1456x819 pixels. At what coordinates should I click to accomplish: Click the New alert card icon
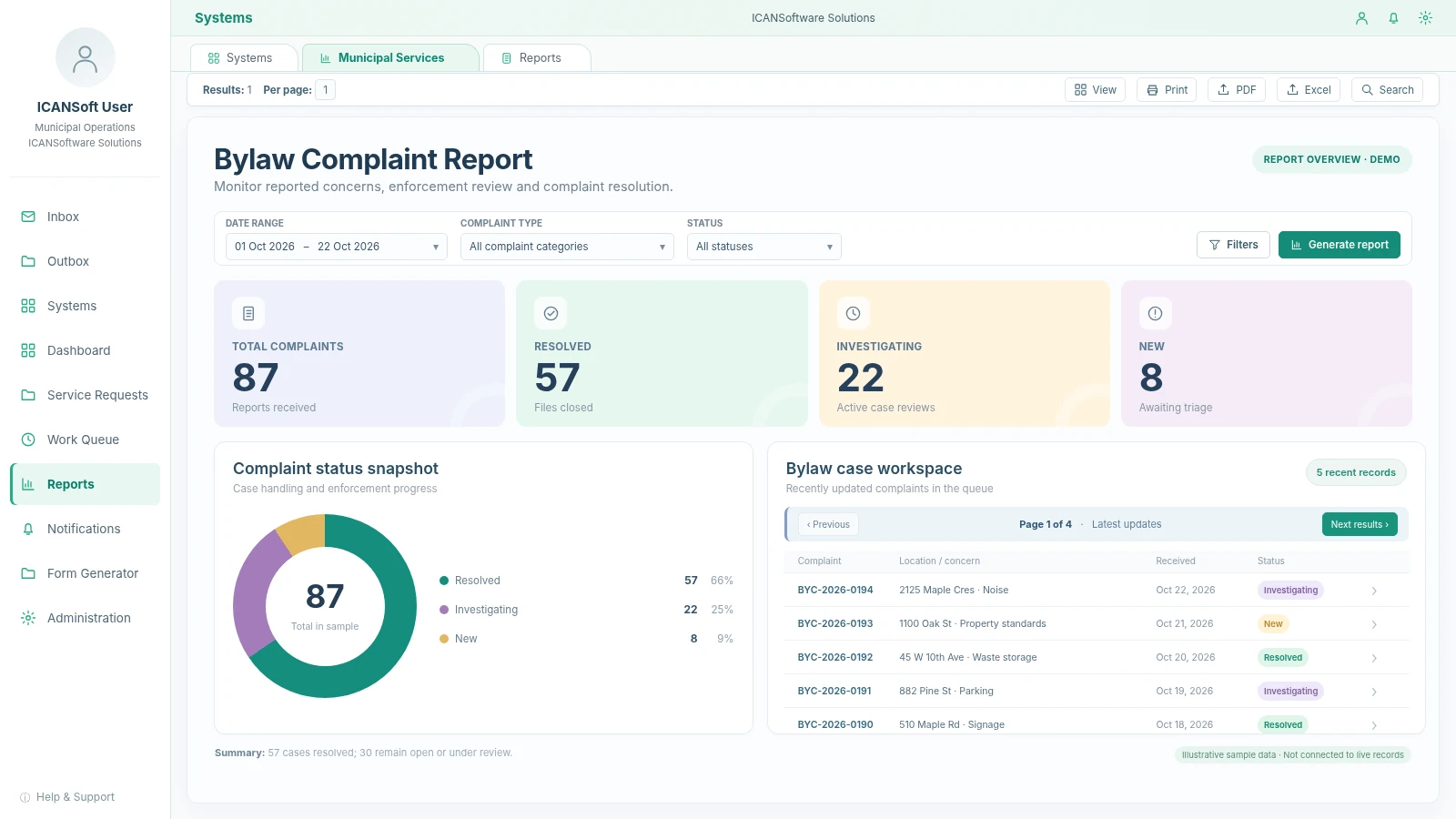pyautogui.click(x=1155, y=313)
